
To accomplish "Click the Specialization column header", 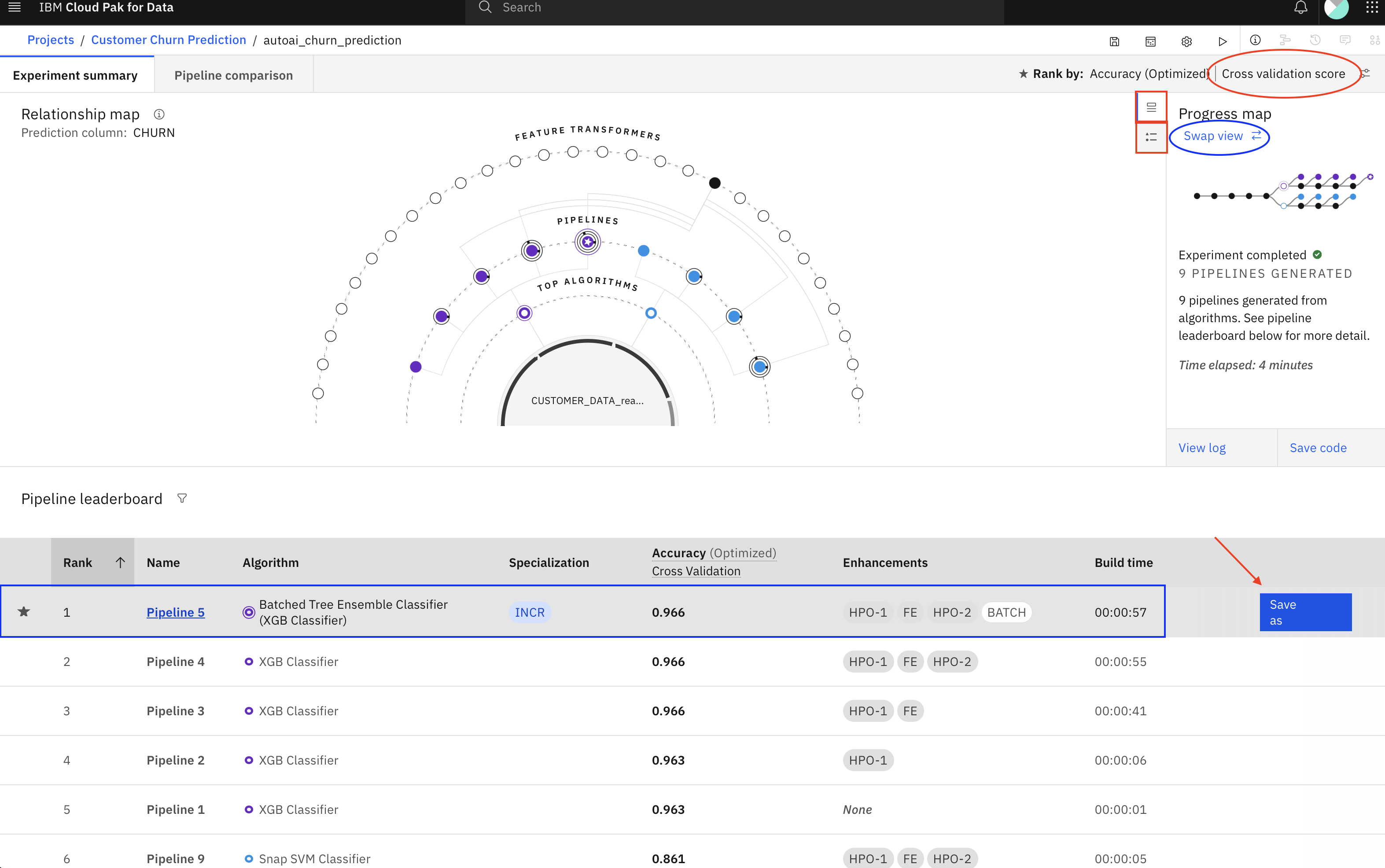I will (x=549, y=563).
